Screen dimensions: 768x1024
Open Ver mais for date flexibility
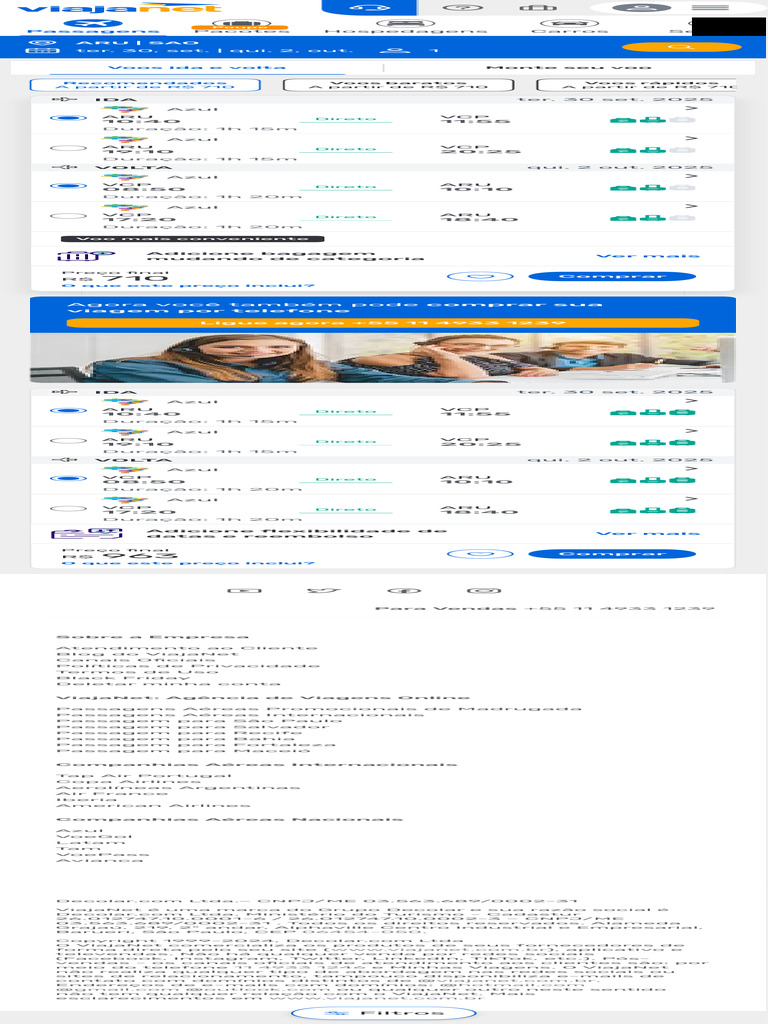[648, 534]
